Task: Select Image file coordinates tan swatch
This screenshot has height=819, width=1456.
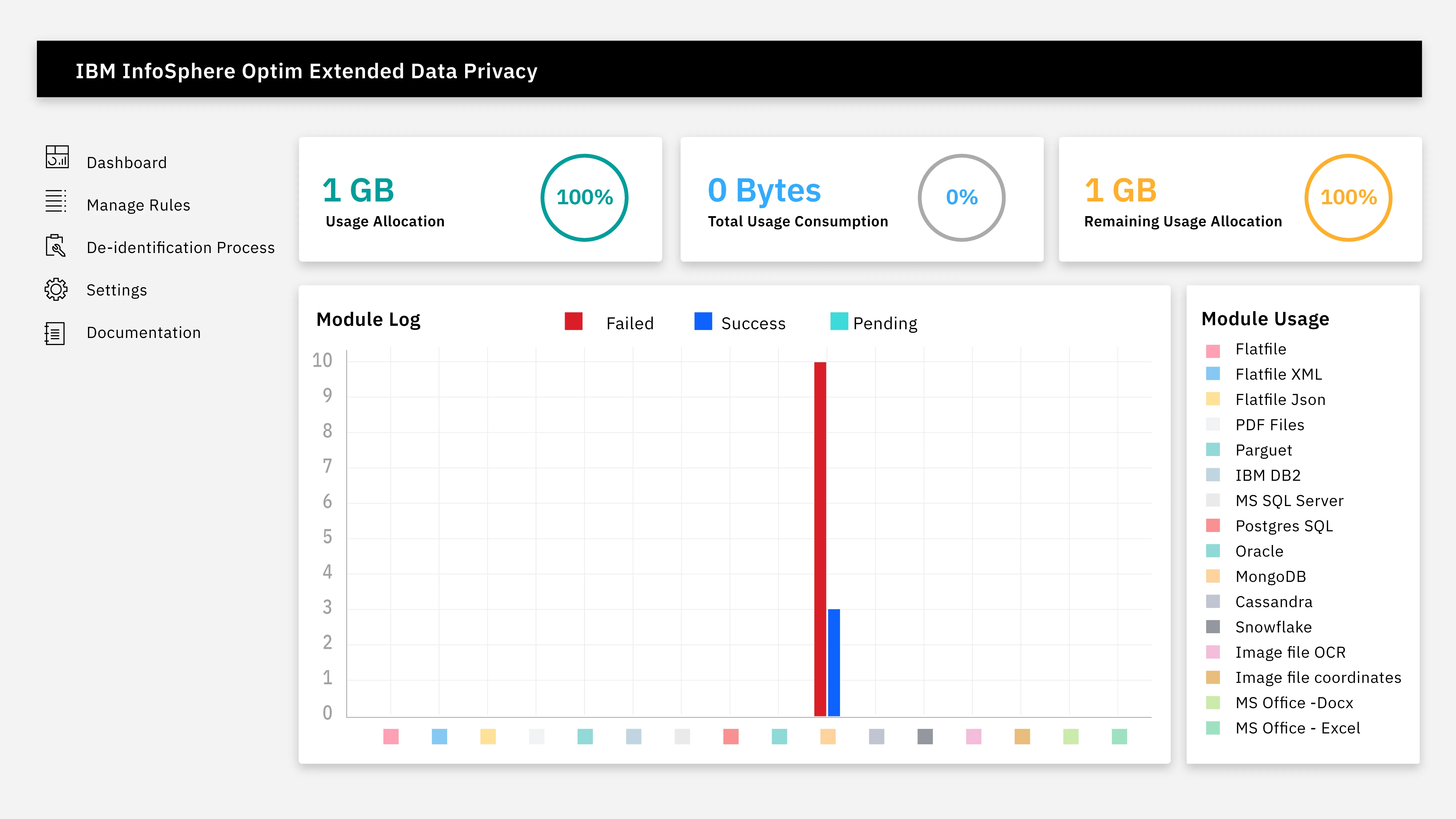Action: click(x=1213, y=677)
